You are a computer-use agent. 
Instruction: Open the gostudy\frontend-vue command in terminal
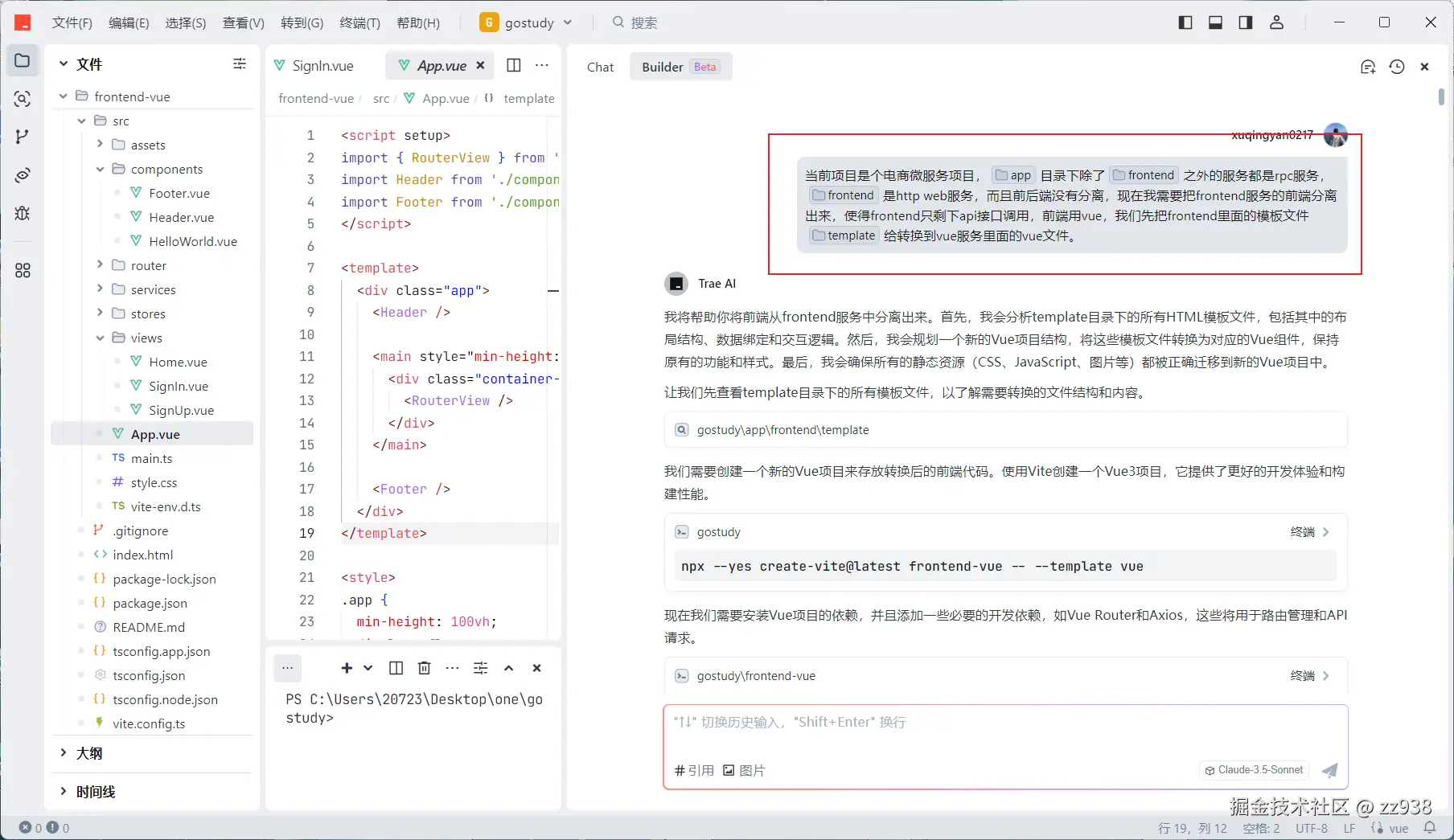pos(1309,676)
